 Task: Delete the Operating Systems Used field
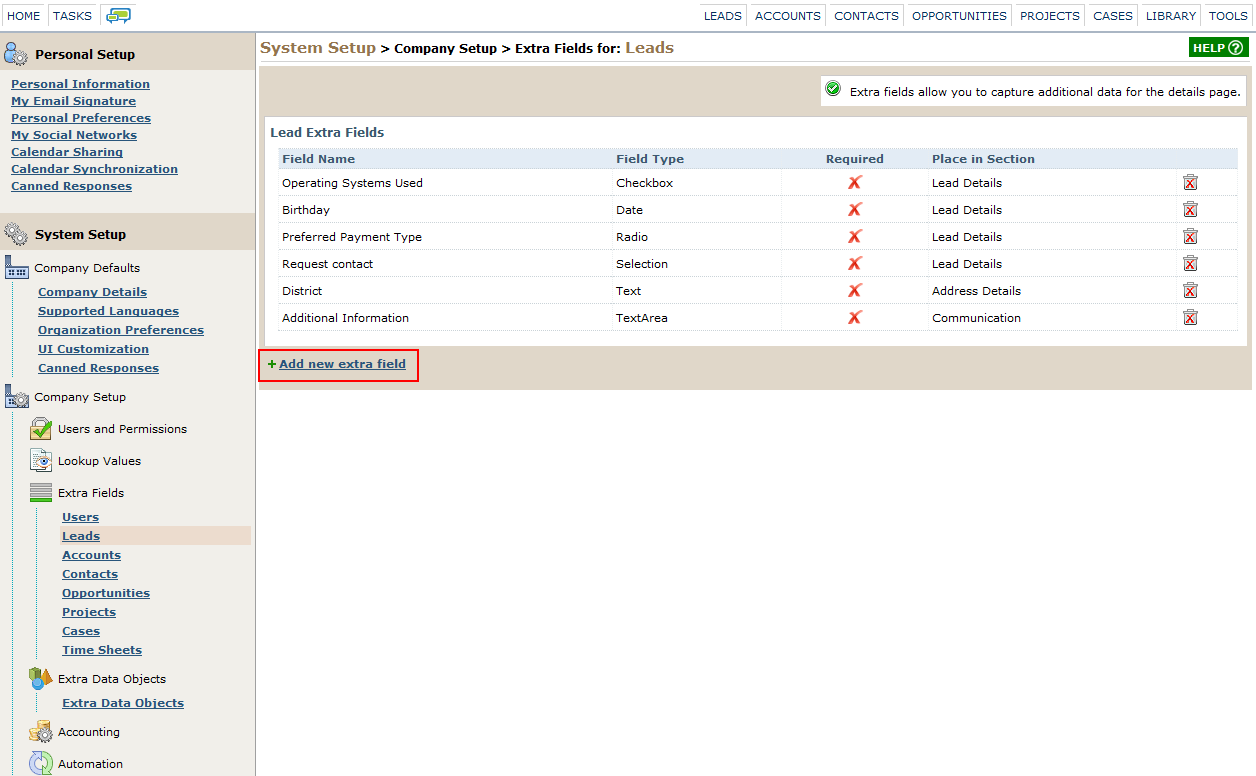(x=1190, y=182)
